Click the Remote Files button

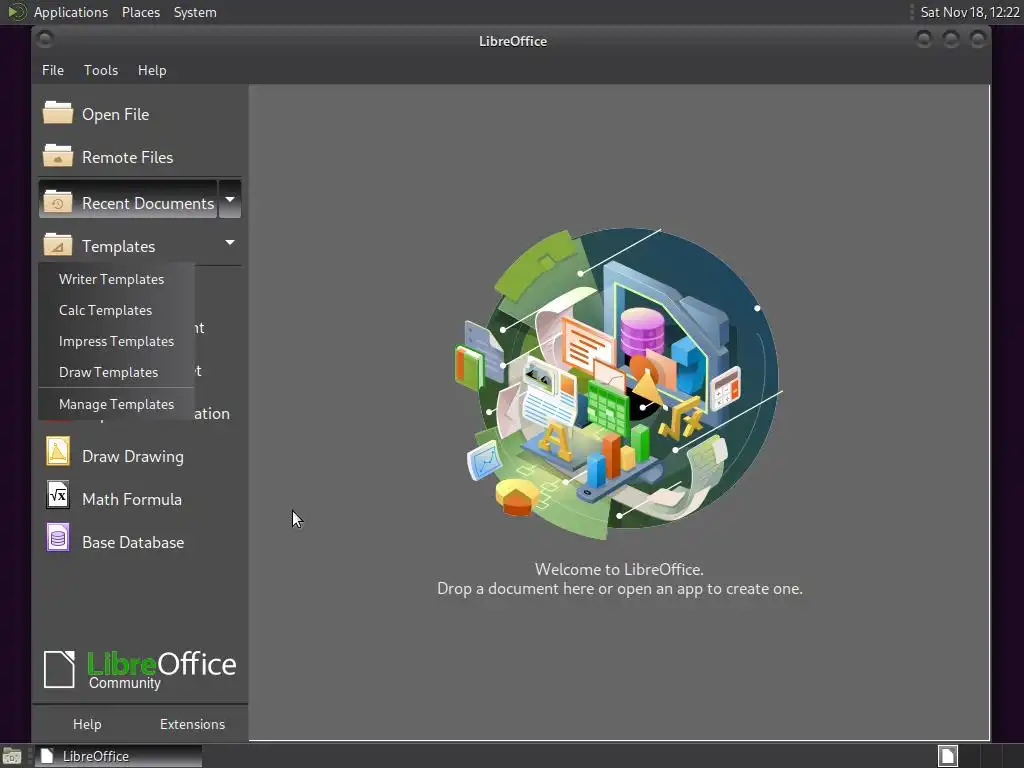coord(140,157)
